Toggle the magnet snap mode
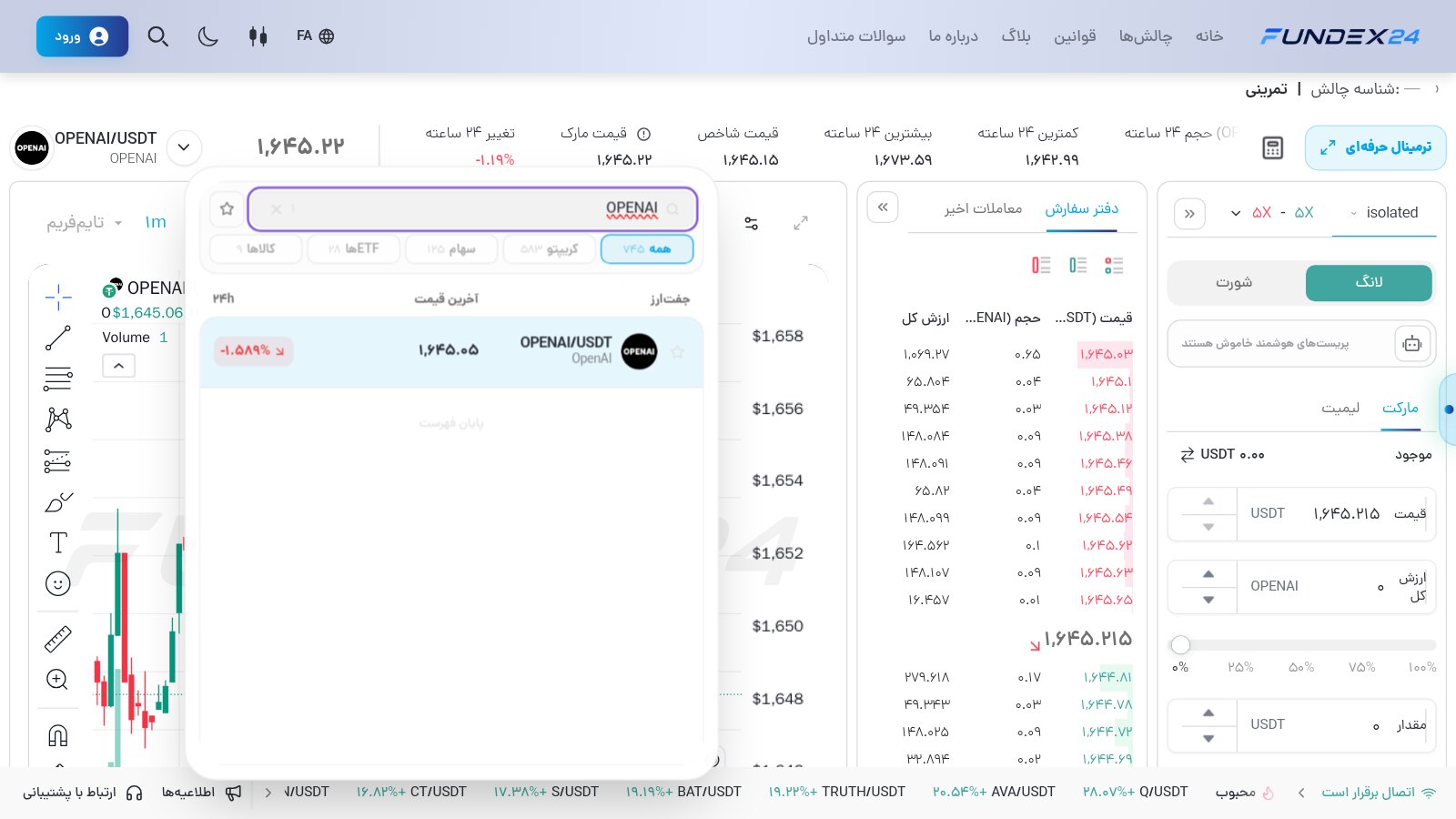 tap(58, 735)
